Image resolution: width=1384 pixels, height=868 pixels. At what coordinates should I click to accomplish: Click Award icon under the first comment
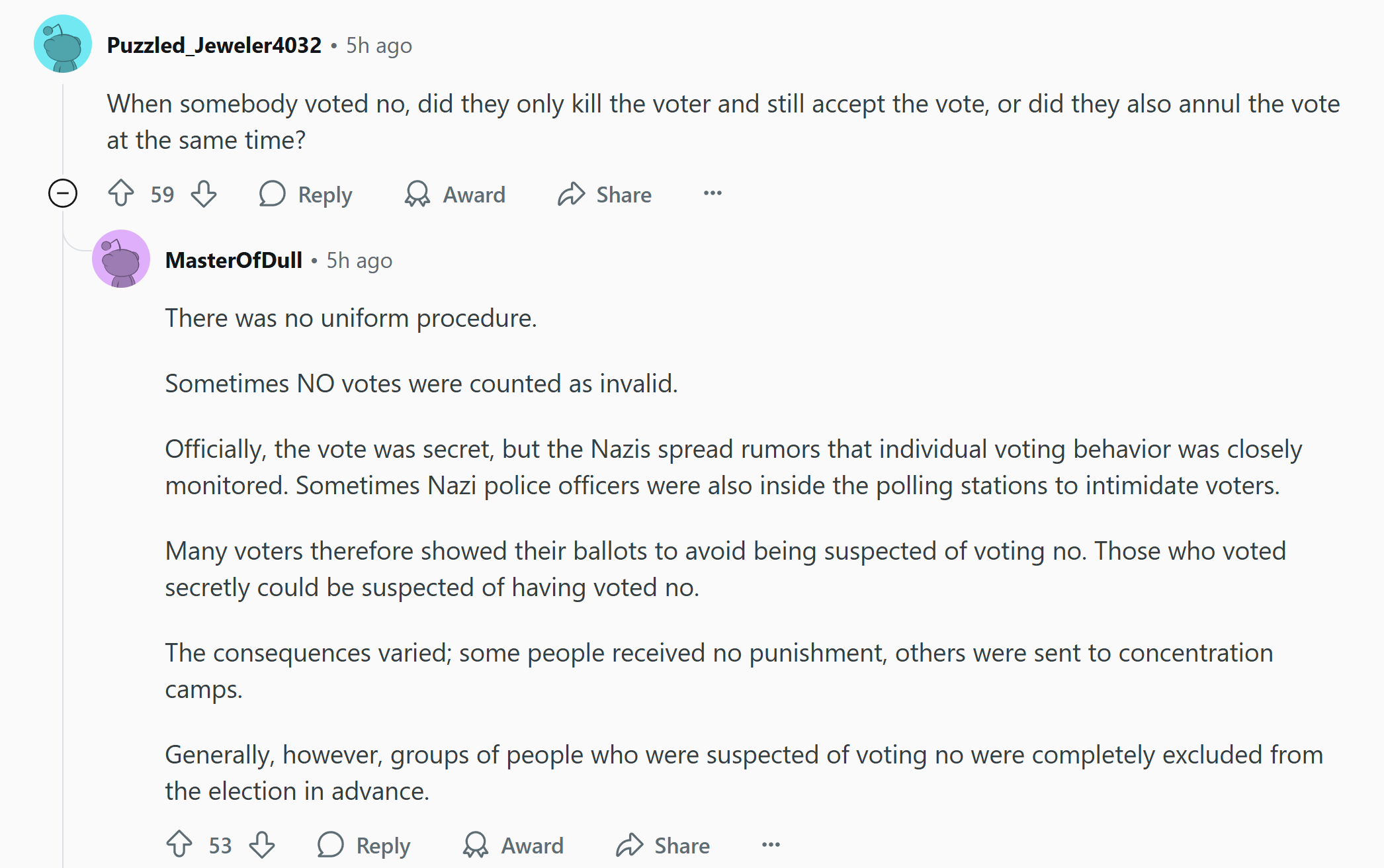coord(417,194)
